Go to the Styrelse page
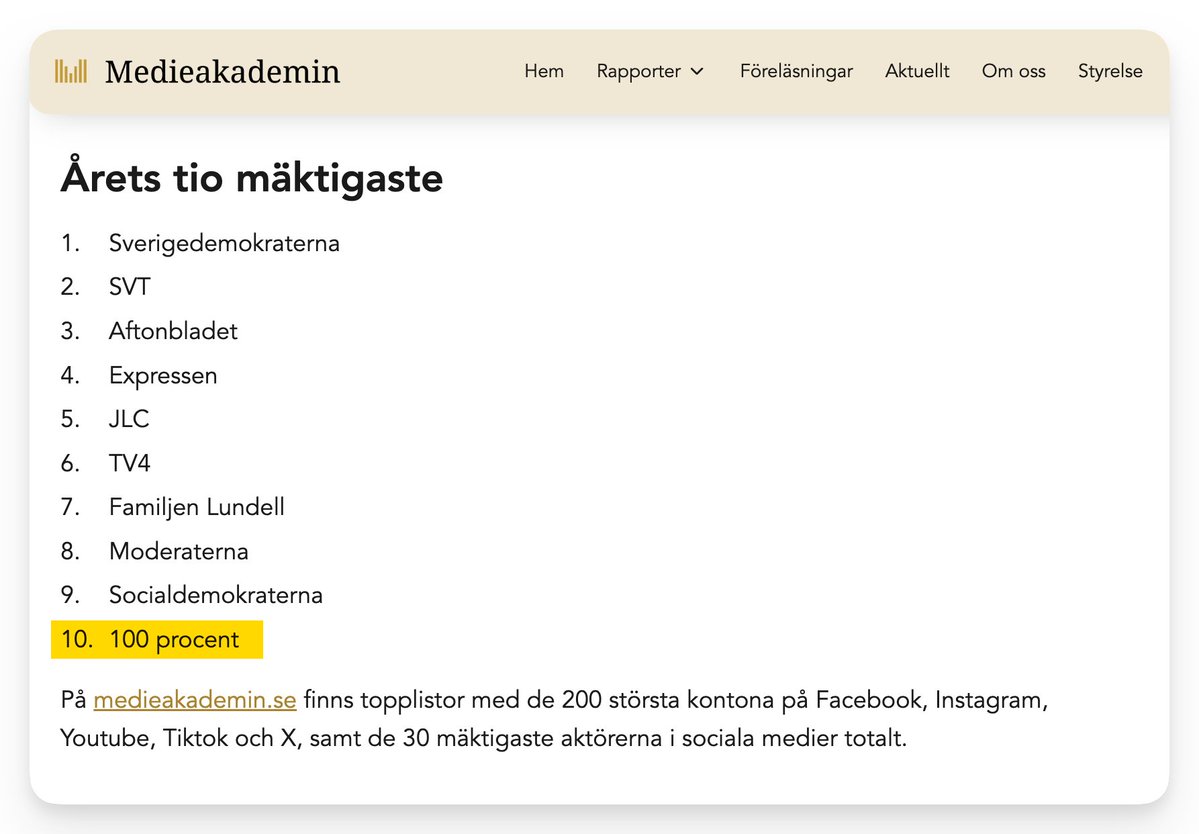1199x834 pixels. (x=1110, y=71)
